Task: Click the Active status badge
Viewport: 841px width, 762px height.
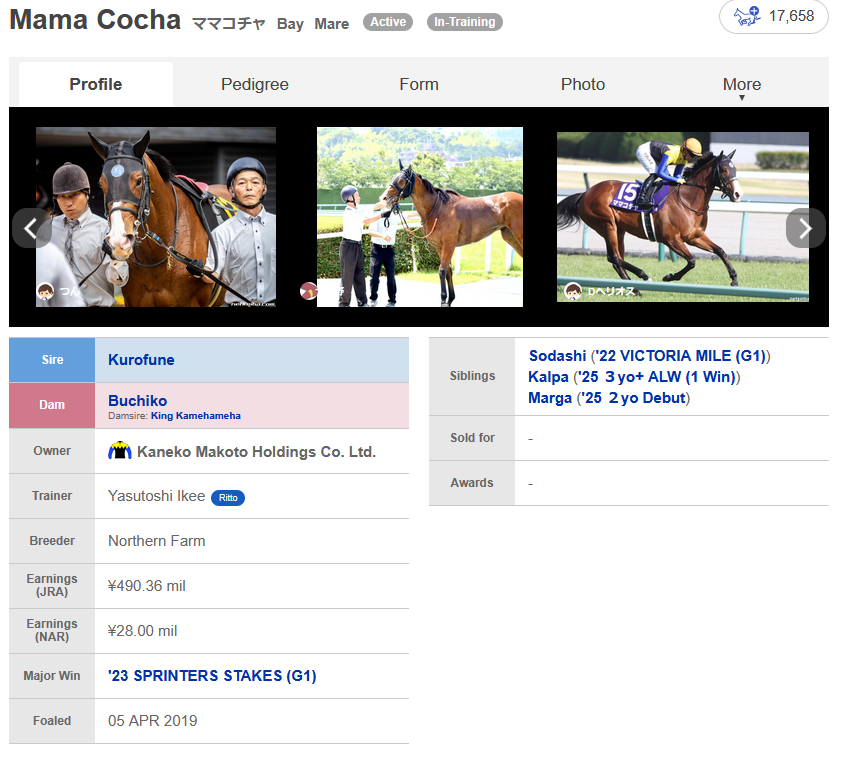Action: pos(388,22)
